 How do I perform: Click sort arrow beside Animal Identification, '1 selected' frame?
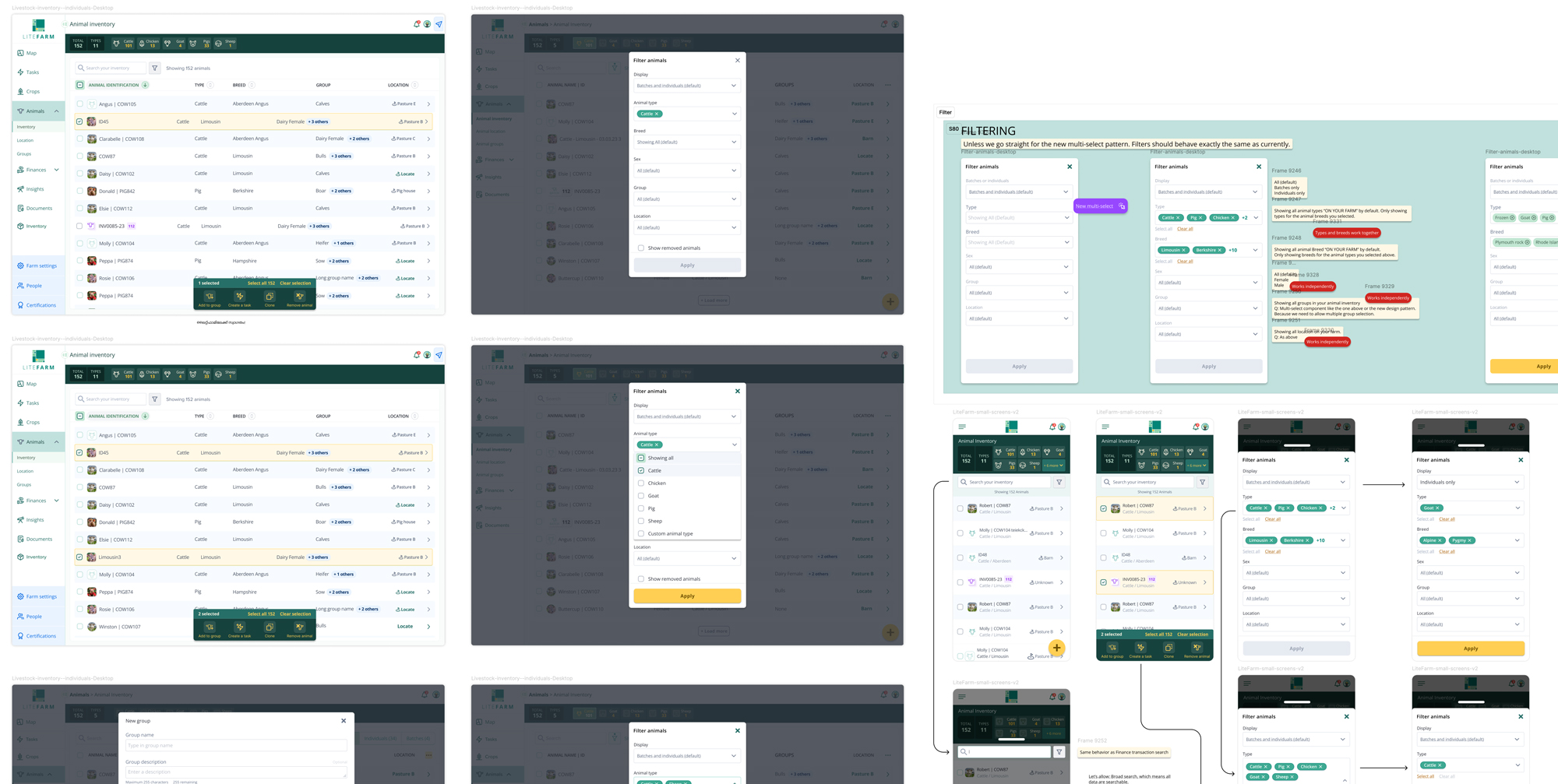click(145, 85)
